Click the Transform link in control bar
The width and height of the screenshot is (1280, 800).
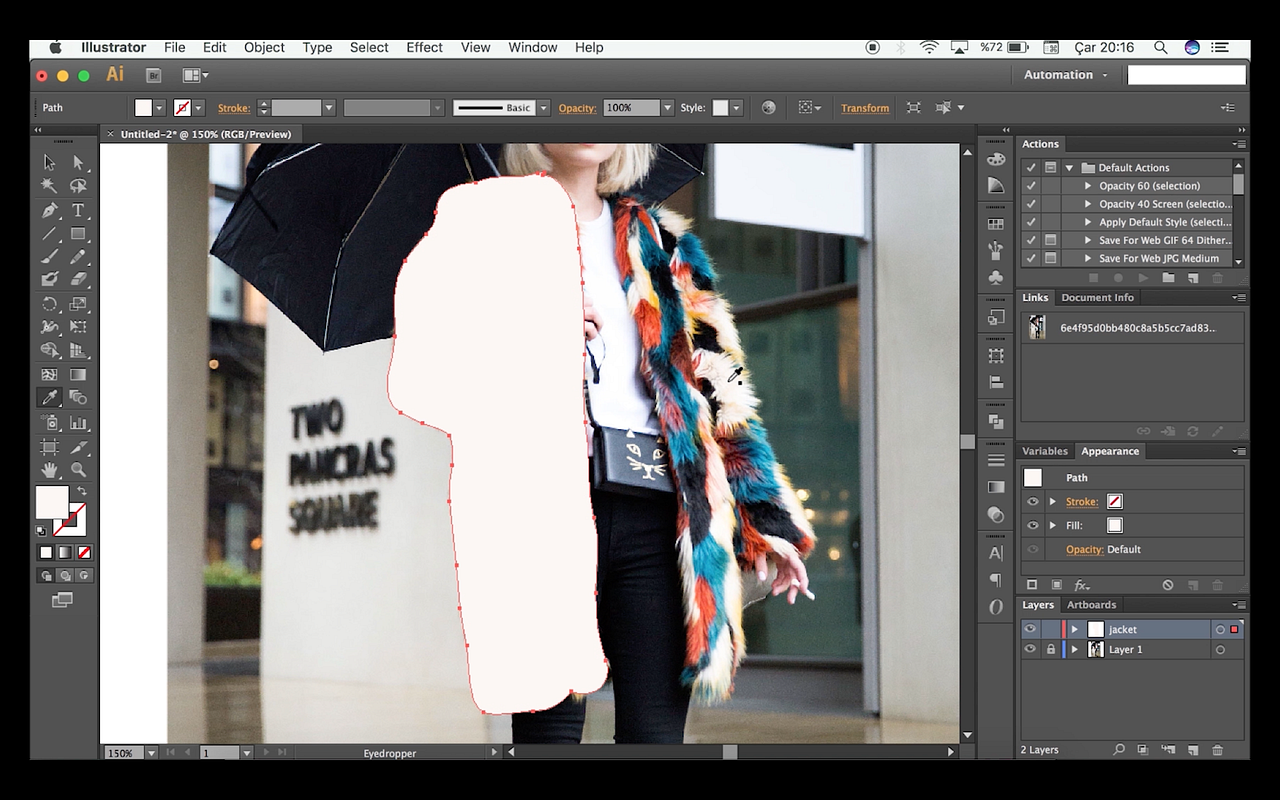point(864,107)
